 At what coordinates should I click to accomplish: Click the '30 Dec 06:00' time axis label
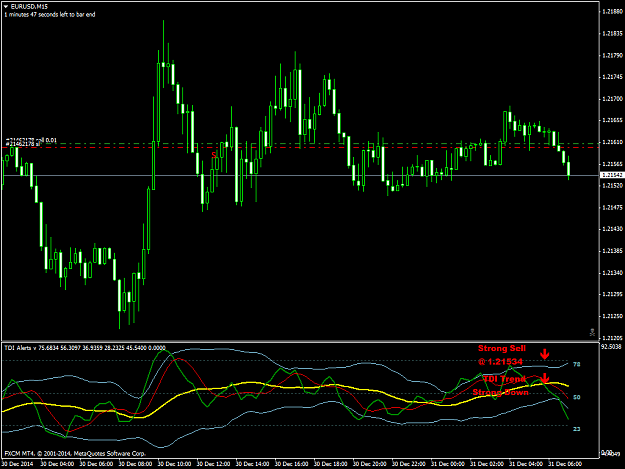point(96,464)
